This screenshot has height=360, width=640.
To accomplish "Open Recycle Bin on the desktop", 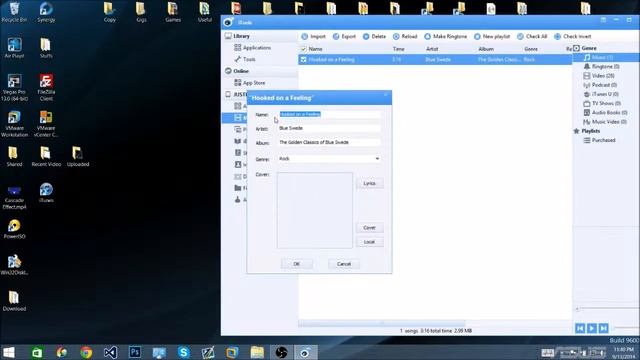I will click(14, 12).
